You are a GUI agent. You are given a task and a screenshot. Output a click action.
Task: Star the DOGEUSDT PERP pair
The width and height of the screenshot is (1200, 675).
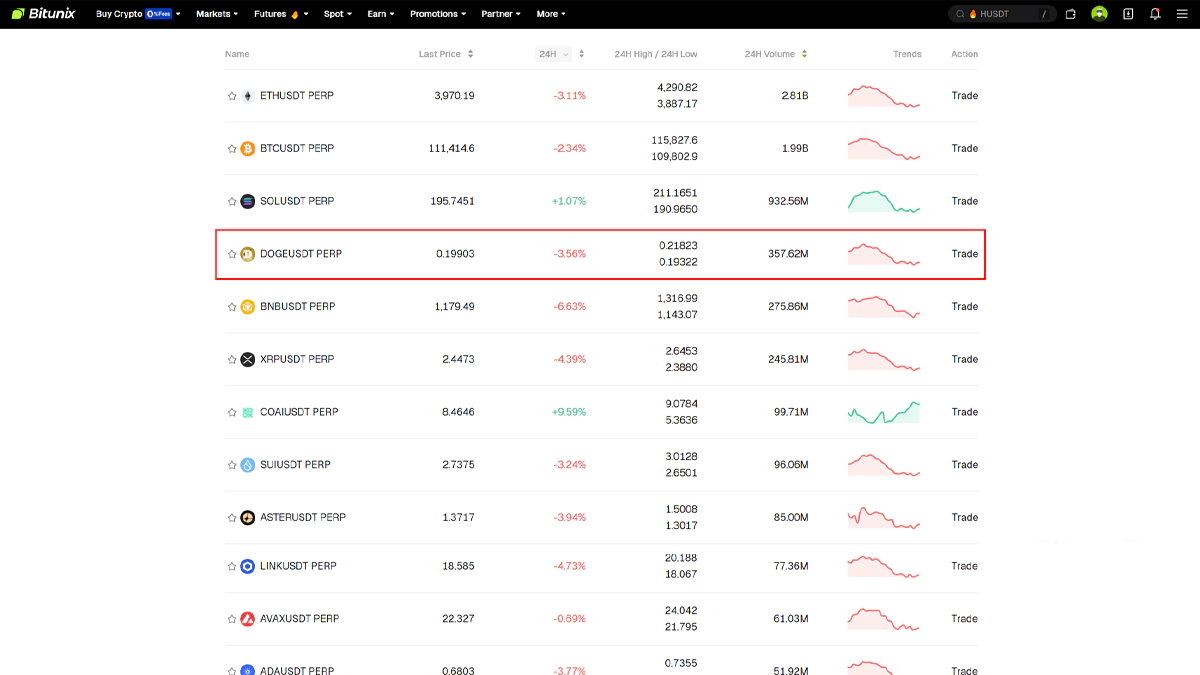pyautogui.click(x=232, y=254)
